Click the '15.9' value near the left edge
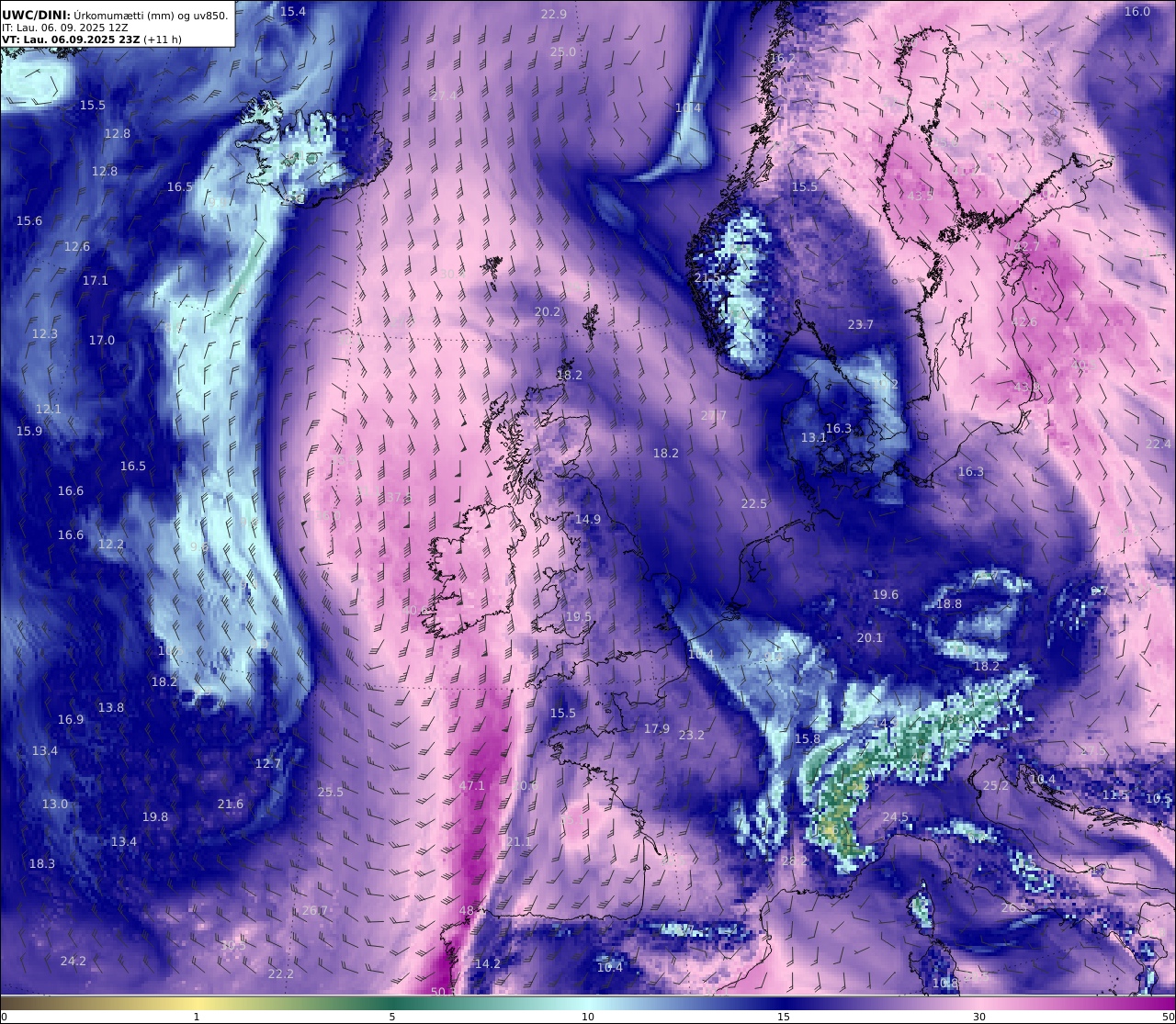Image resolution: width=1176 pixels, height=1024 pixels. [x=29, y=431]
